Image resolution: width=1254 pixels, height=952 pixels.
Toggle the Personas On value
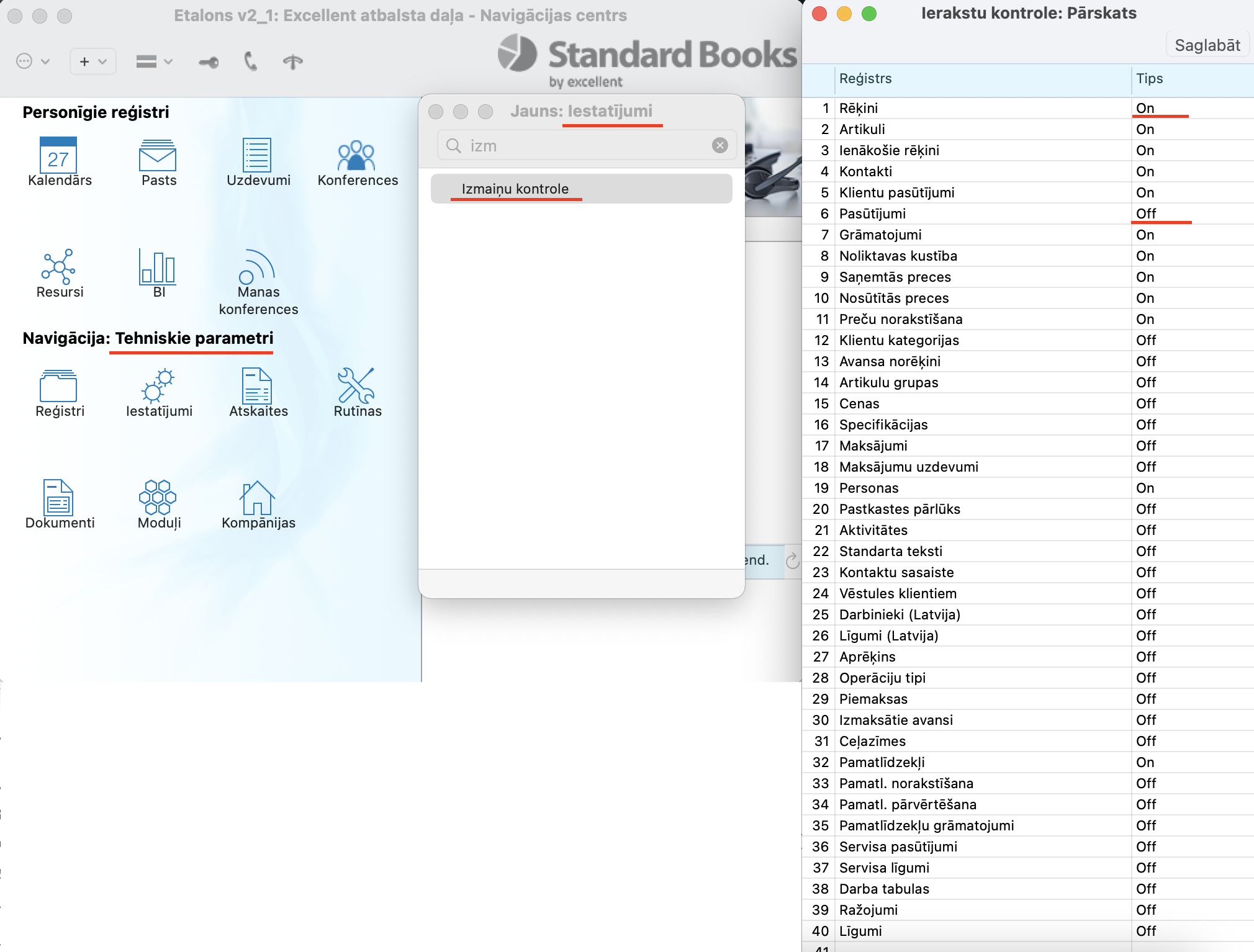click(1145, 488)
